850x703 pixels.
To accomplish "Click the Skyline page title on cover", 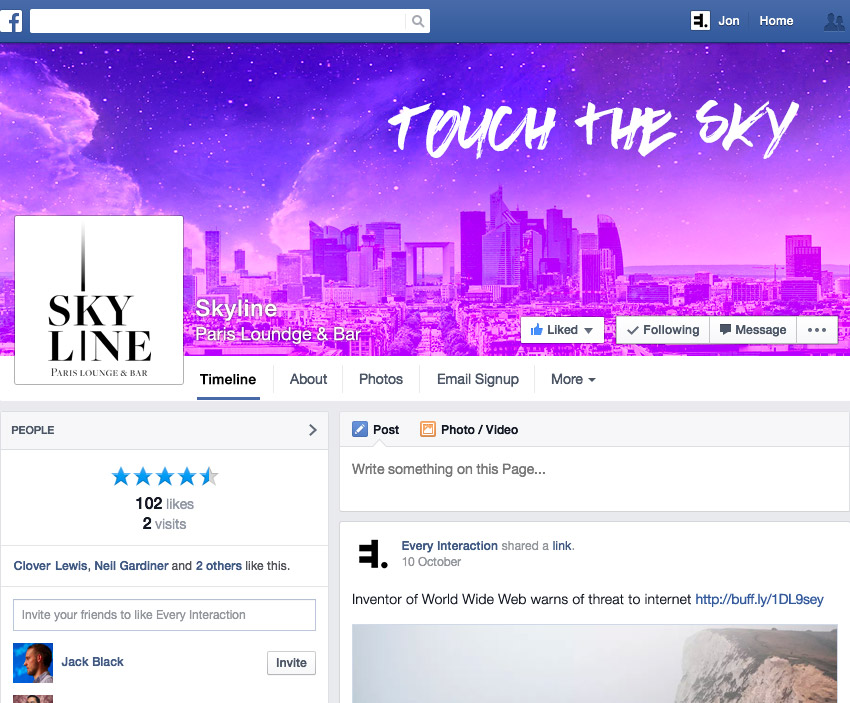I will coord(236,308).
